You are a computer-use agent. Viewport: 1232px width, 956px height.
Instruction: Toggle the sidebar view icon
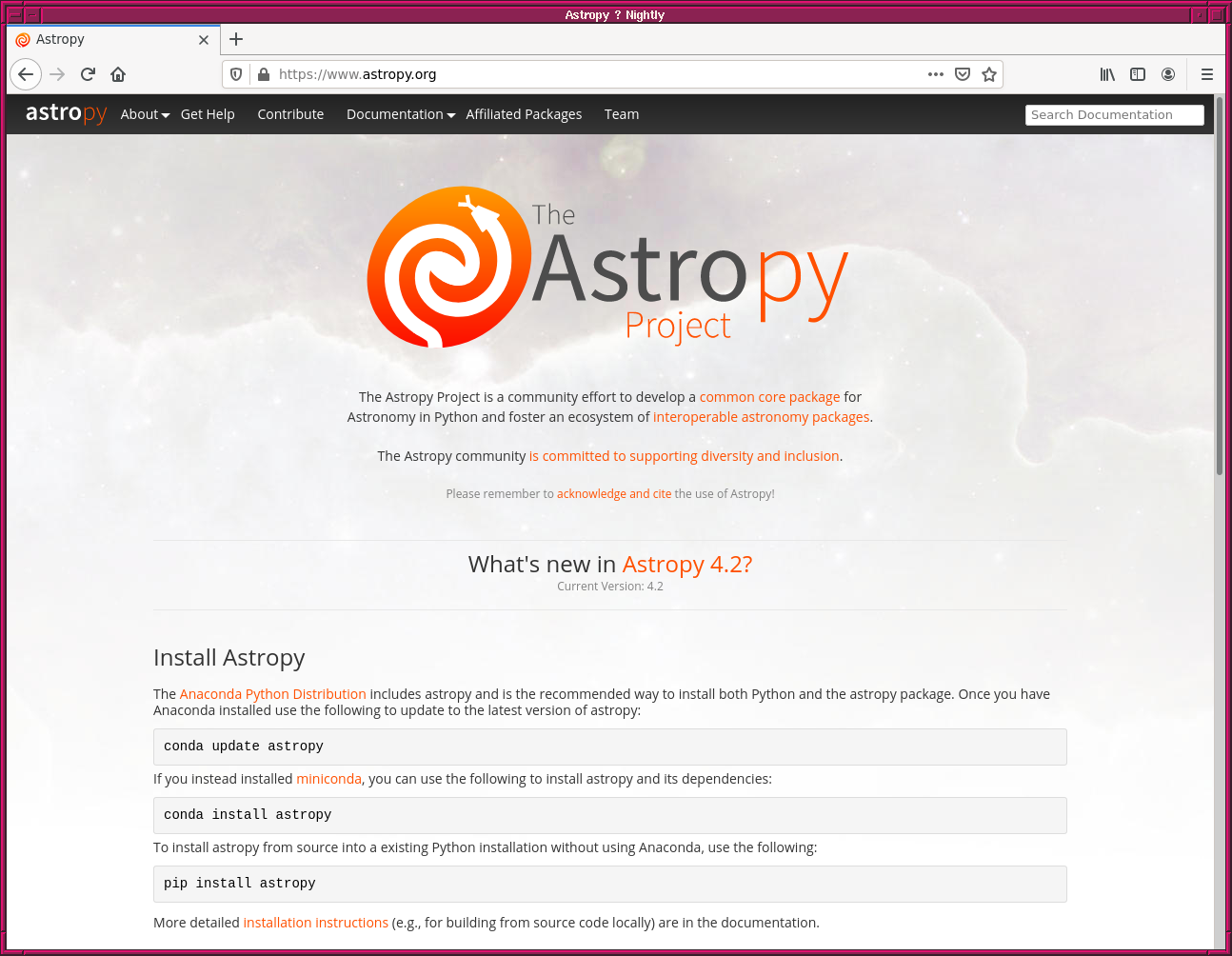pos(1138,74)
